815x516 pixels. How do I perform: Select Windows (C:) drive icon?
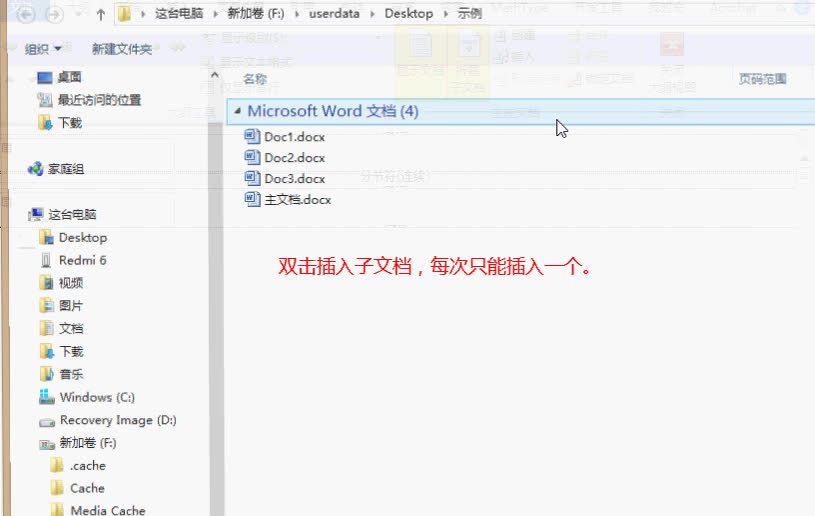tap(46, 397)
